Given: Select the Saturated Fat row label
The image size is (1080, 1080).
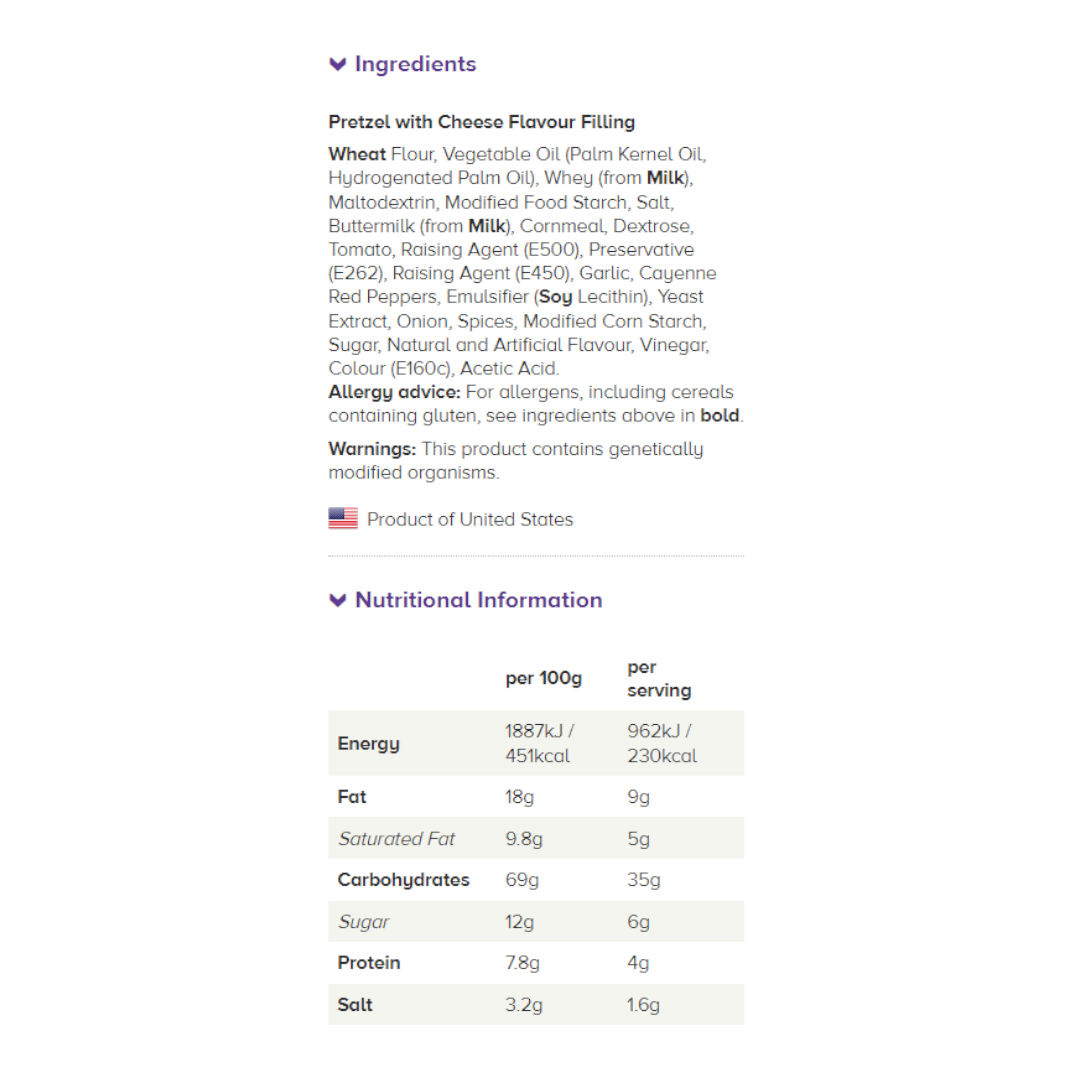Looking at the screenshot, I should (396, 839).
